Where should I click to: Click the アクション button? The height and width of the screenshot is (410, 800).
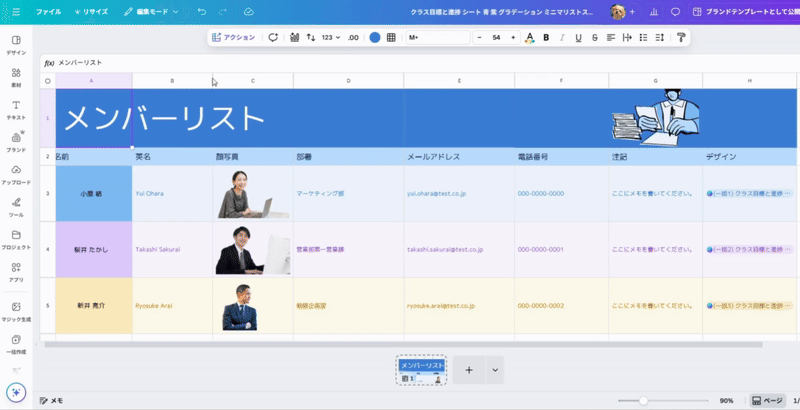point(234,37)
